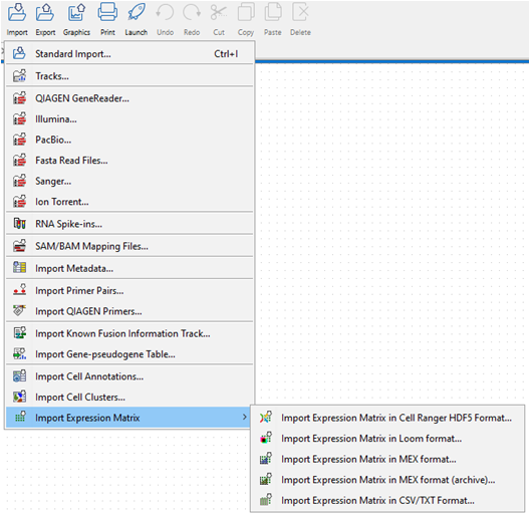Select Ion Torrent... import entry
529x516 pixels.
(130, 202)
